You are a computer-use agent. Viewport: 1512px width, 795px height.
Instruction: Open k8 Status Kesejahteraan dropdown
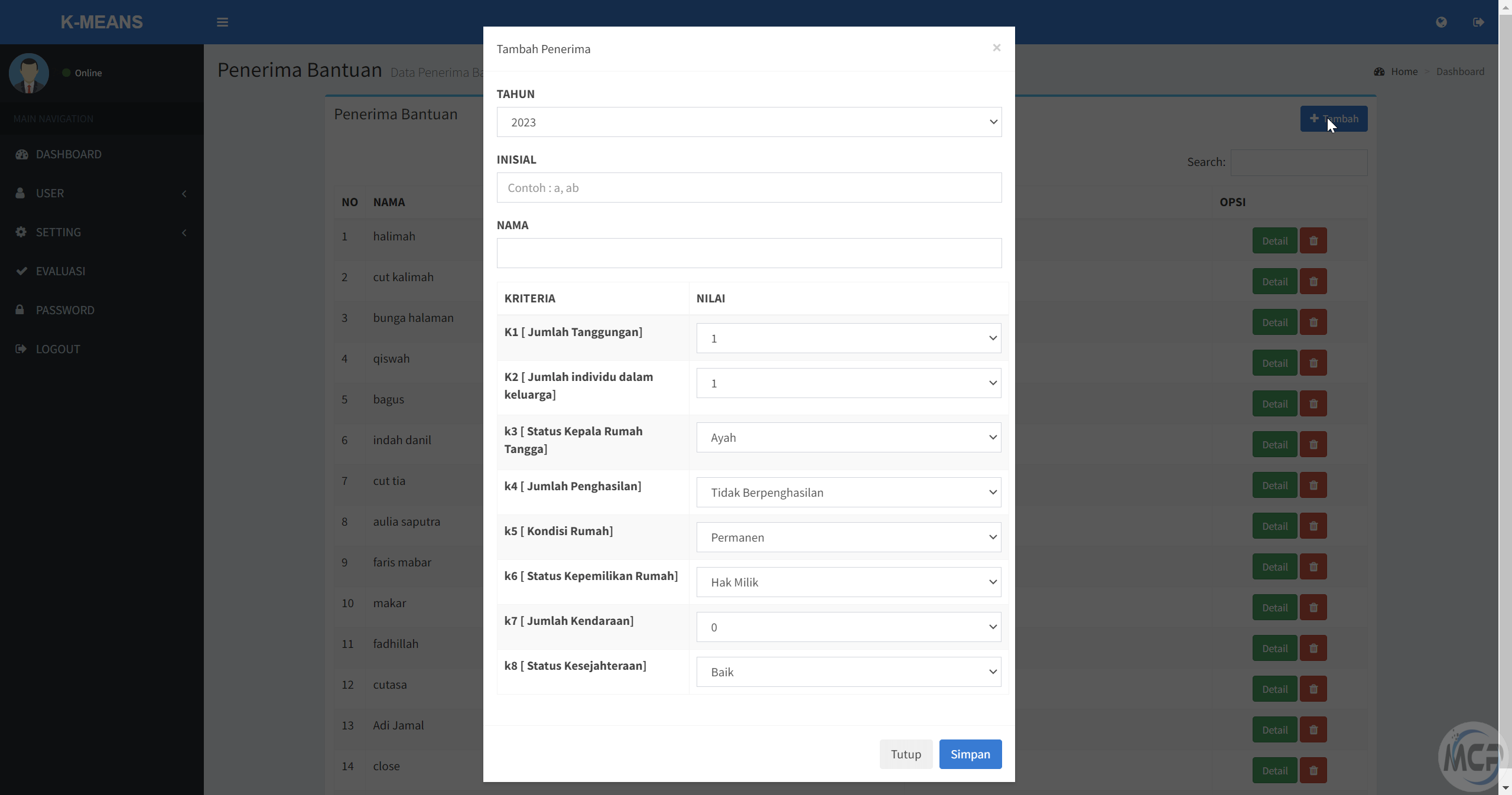(x=848, y=672)
